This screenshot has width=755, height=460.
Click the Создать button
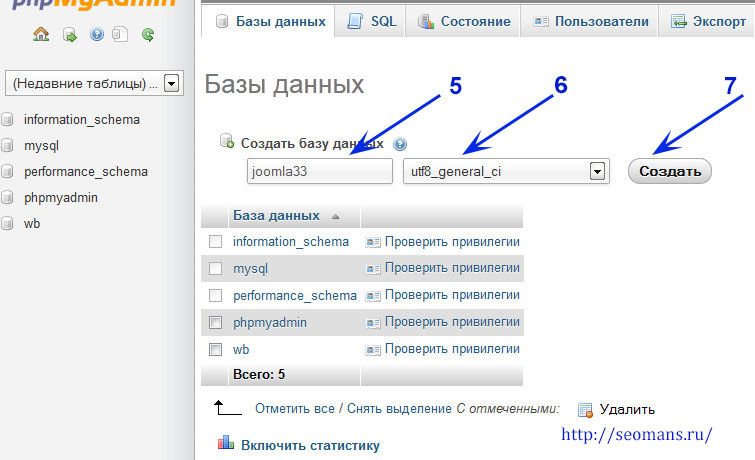click(x=670, y=171)
